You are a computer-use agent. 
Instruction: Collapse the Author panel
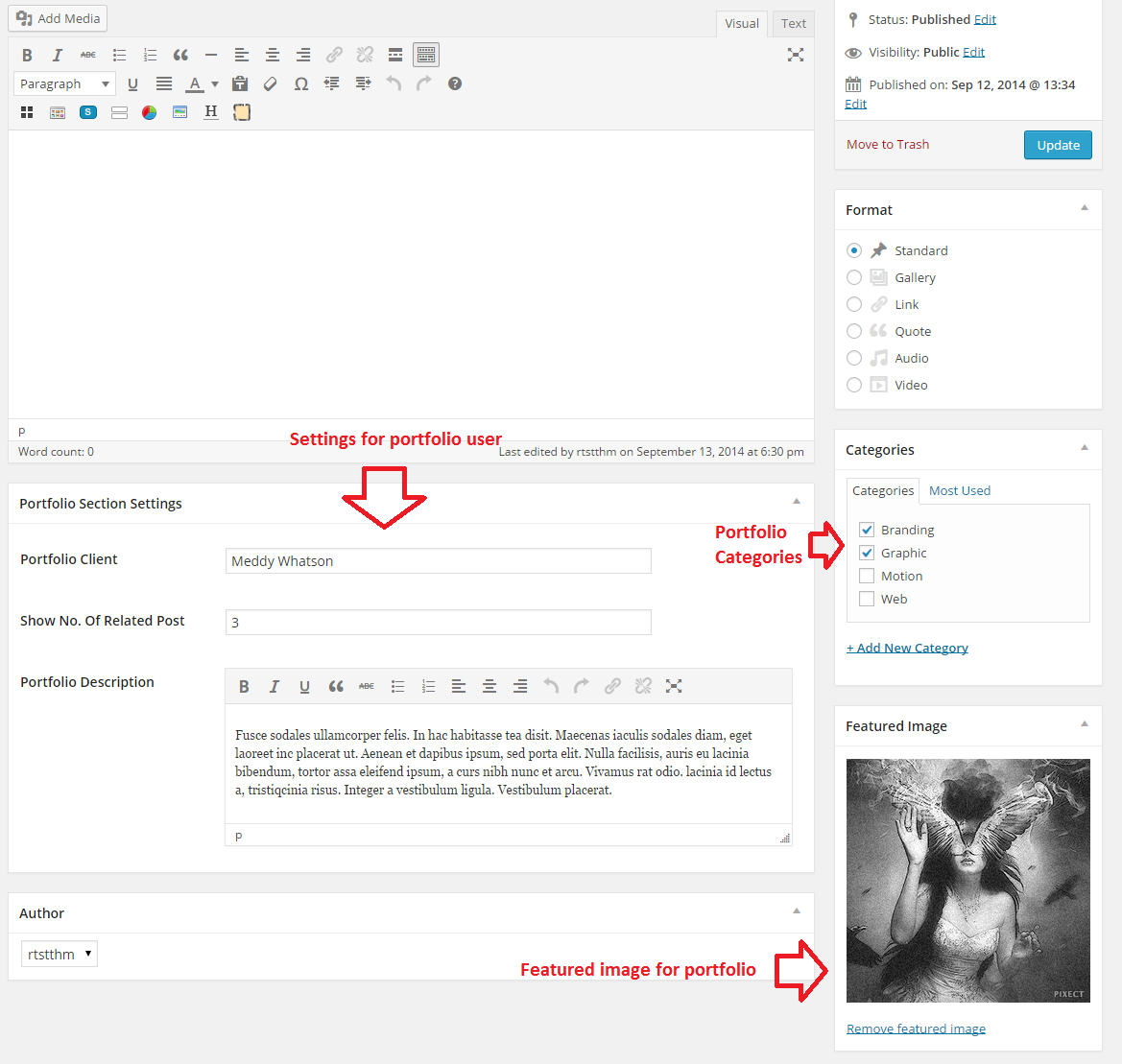point(797,911)
